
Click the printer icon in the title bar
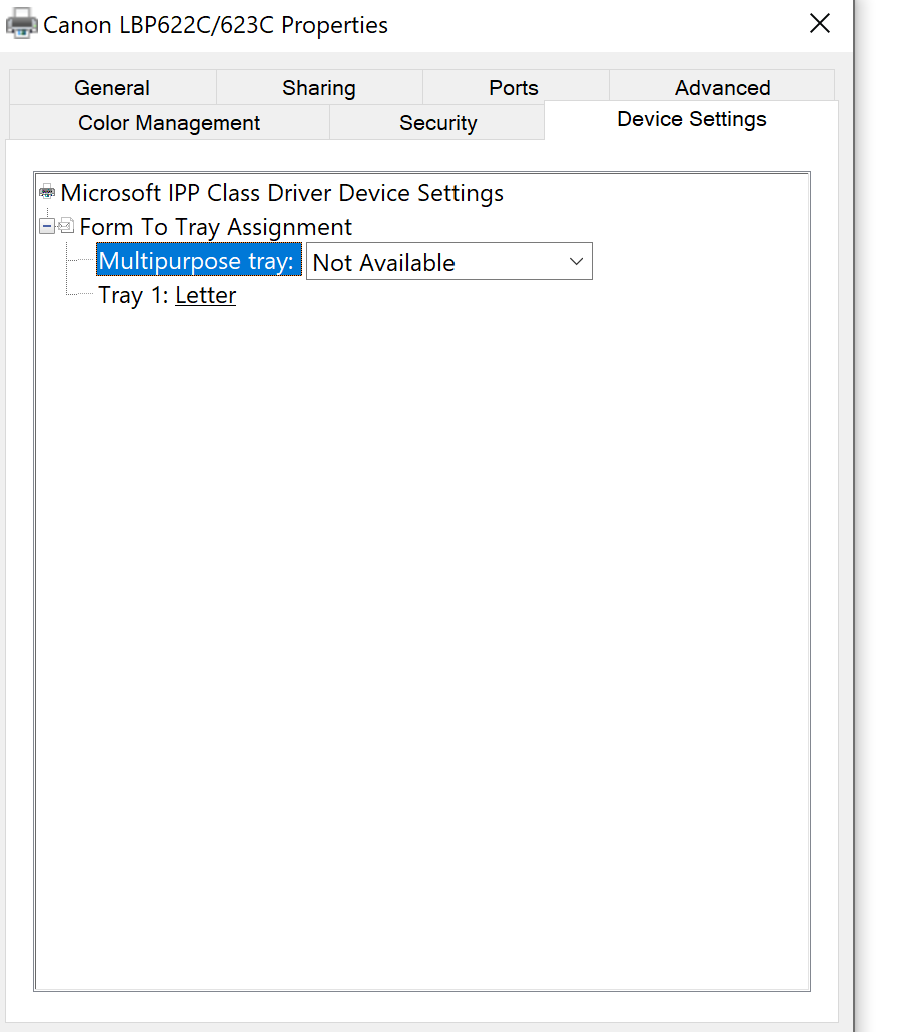[x=21, y=24]
